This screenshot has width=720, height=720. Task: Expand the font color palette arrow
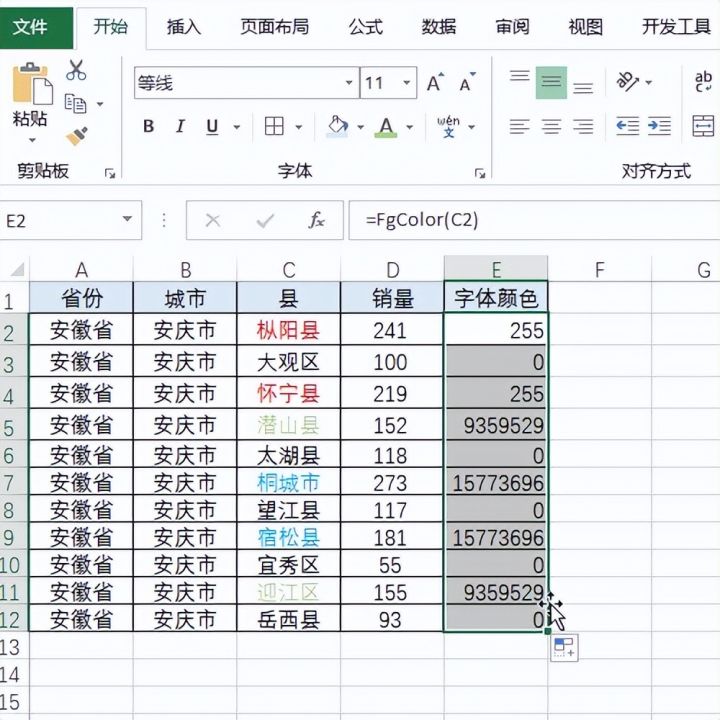coord(410,127)
